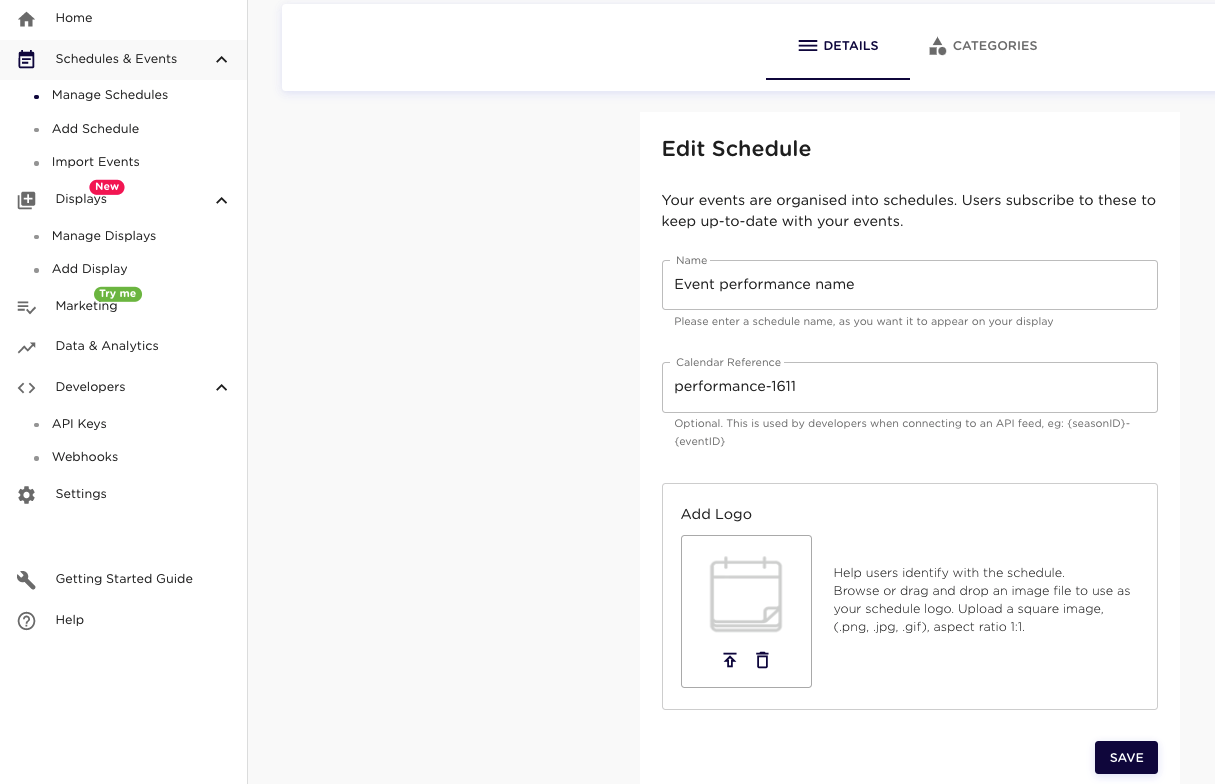
Task: Click the calendar logo placeholder thumbnail
Action: point(746,595)
